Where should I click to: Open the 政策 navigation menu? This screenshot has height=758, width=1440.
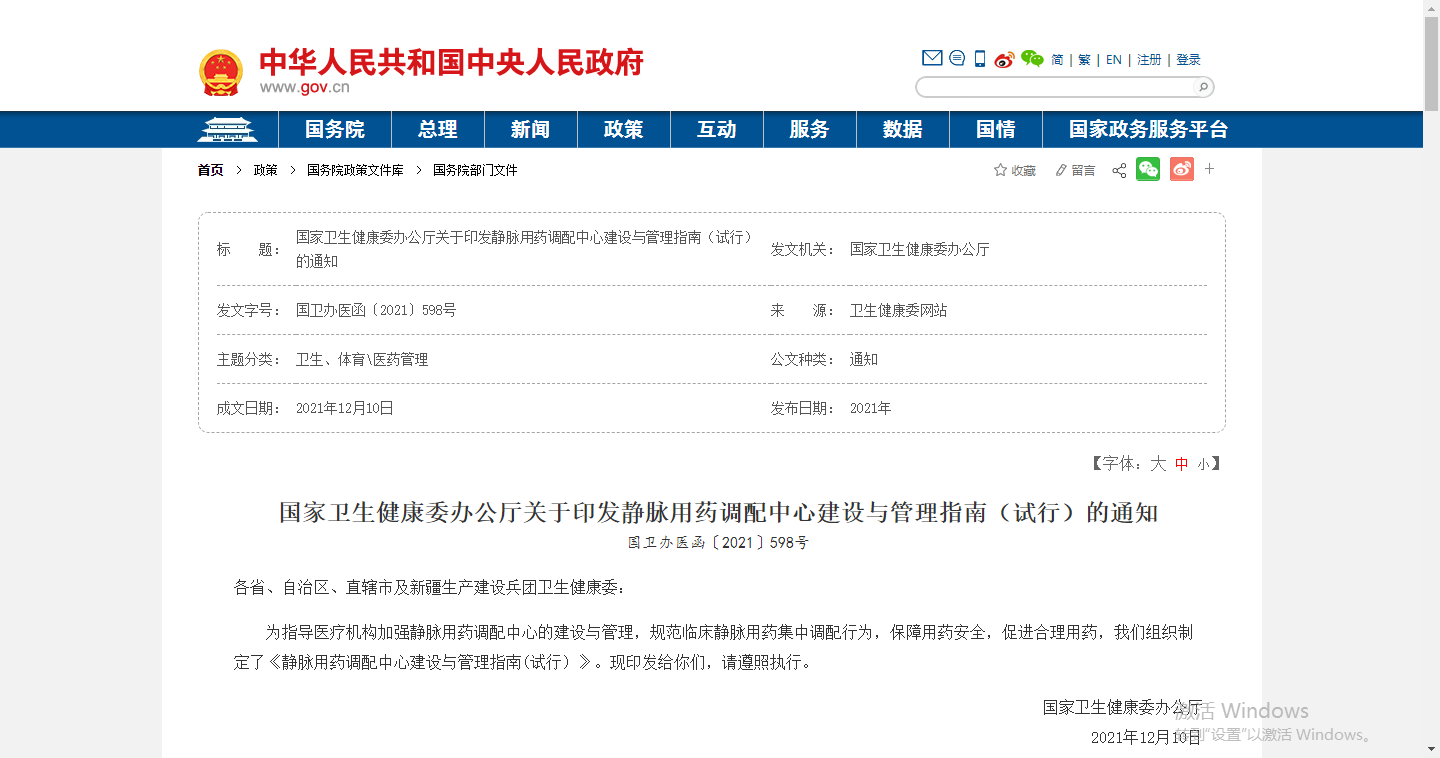tap(623, 129)
